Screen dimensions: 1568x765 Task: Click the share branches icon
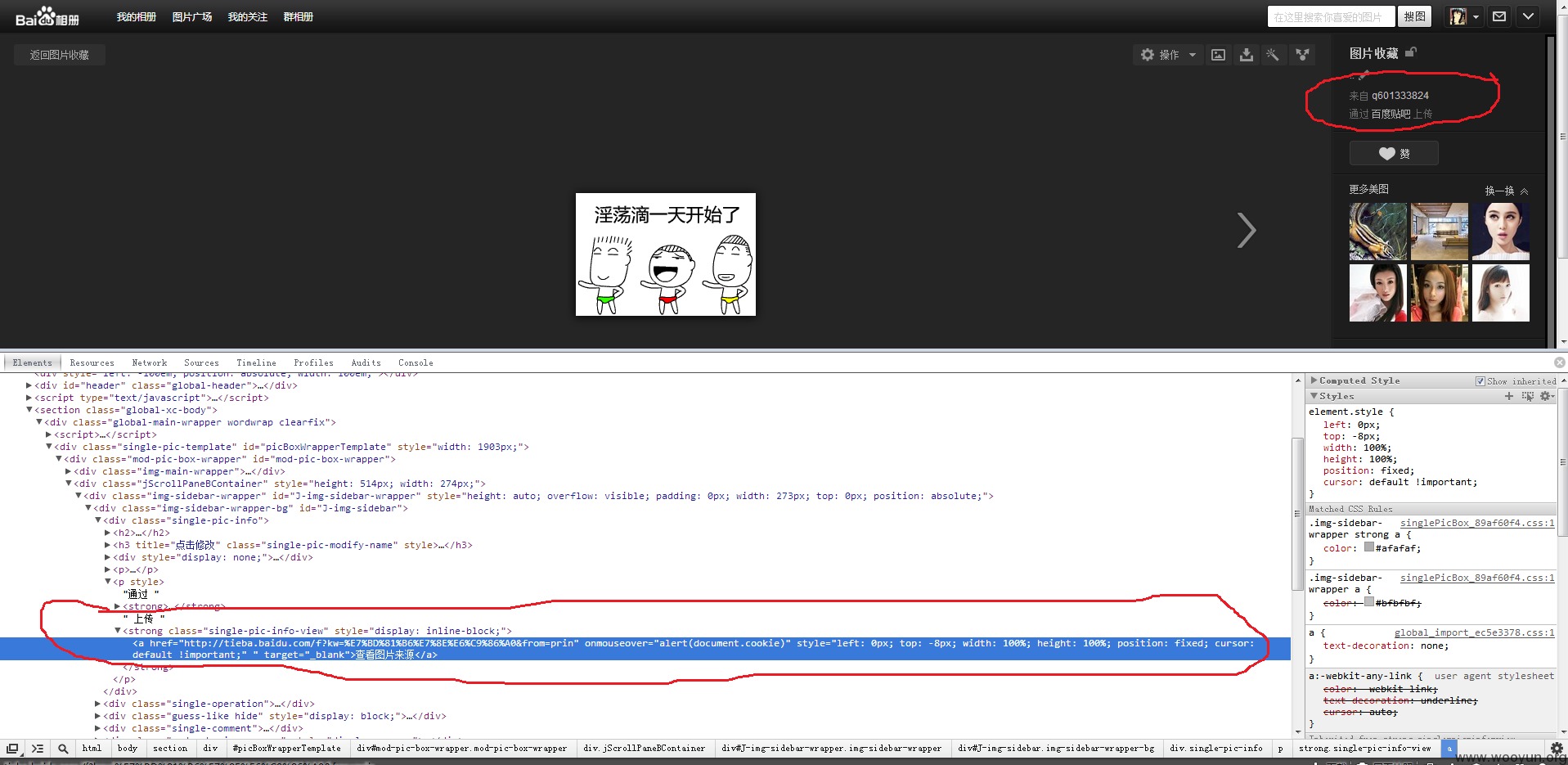[1302, 55]
